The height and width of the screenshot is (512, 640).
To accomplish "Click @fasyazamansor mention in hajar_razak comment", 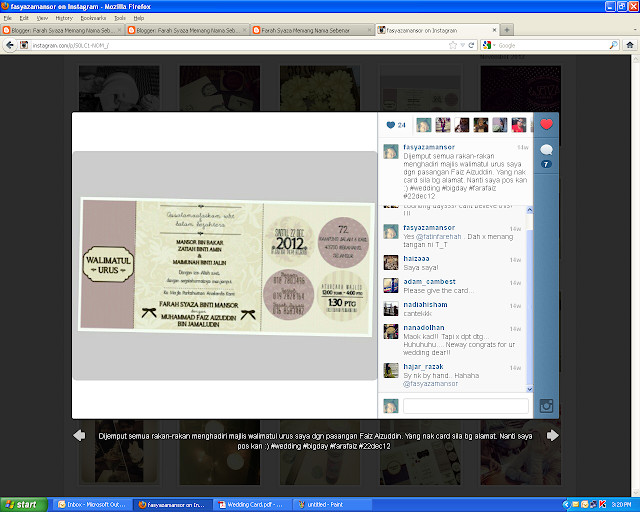I will click(x=431, y=384).
